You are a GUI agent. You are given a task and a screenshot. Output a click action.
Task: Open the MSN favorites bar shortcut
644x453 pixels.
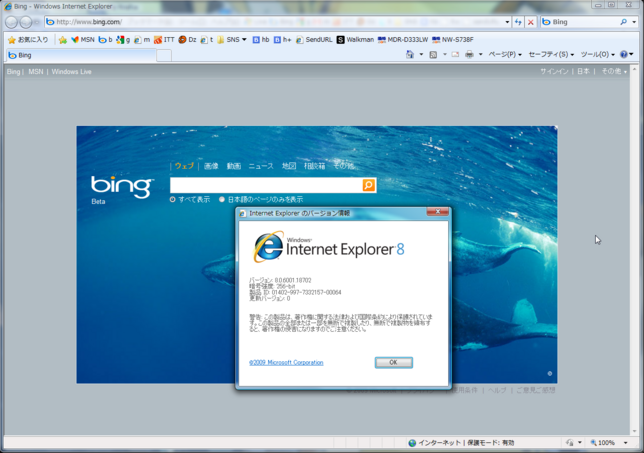[83, 40]
